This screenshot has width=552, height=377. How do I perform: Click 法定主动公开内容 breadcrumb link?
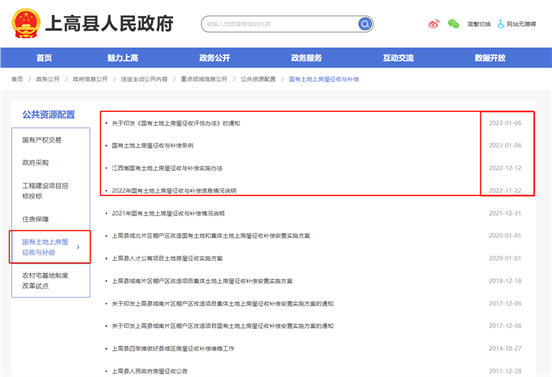click(144, 79)
